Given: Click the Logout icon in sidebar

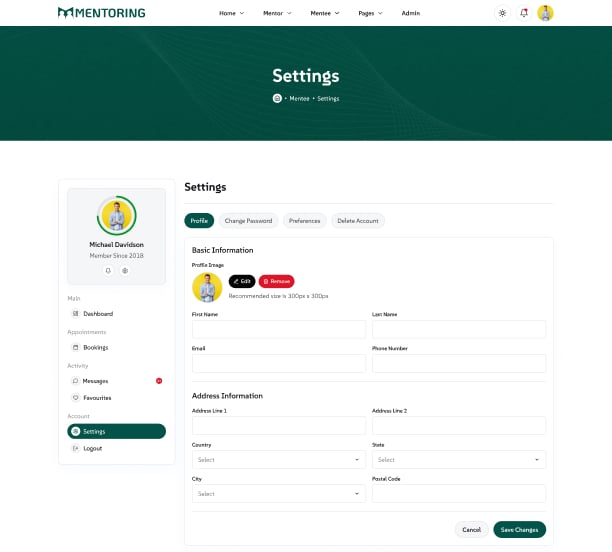Looking at the screenshot, I should [x=75, y=448].
